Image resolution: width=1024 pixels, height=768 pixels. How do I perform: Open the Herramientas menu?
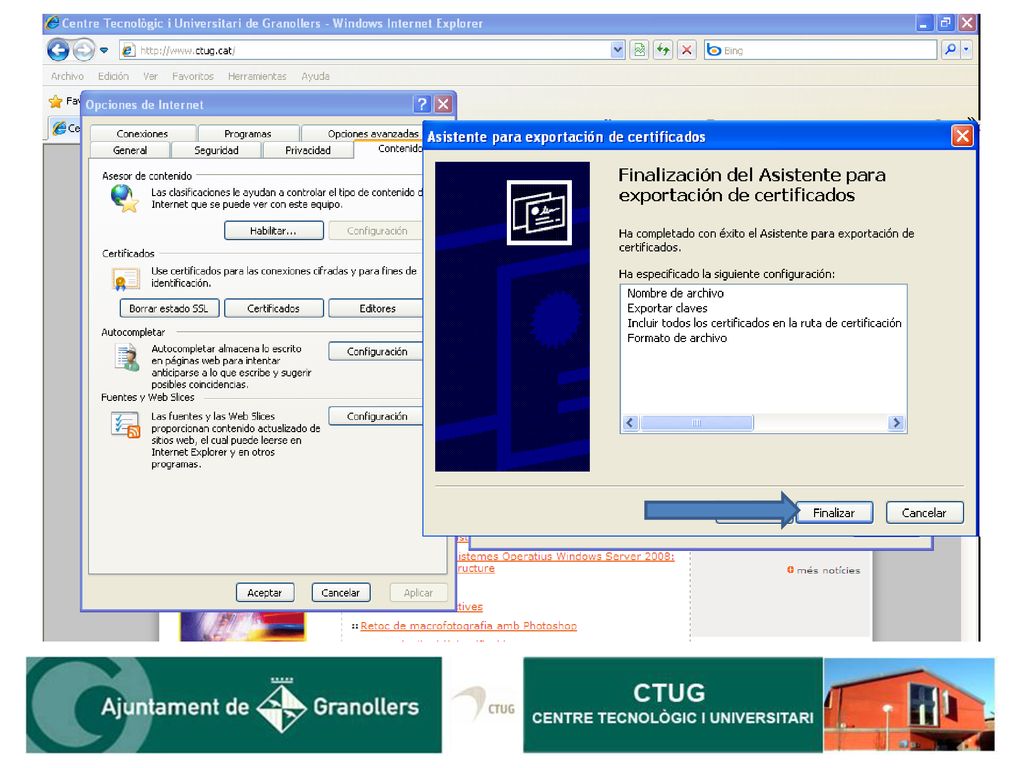click(x=257, y=76)
